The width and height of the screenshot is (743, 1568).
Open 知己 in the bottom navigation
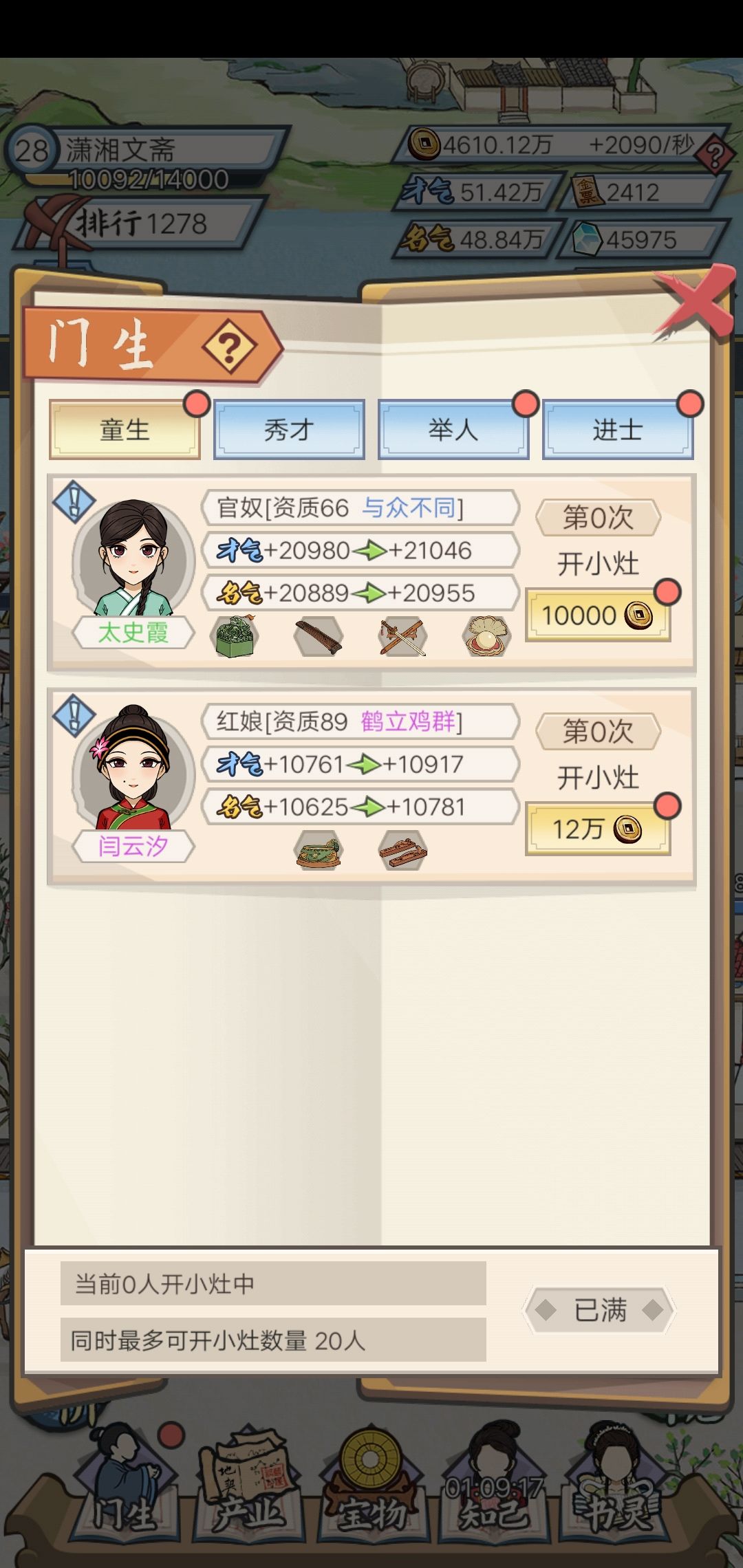[x=493, y=1484]
